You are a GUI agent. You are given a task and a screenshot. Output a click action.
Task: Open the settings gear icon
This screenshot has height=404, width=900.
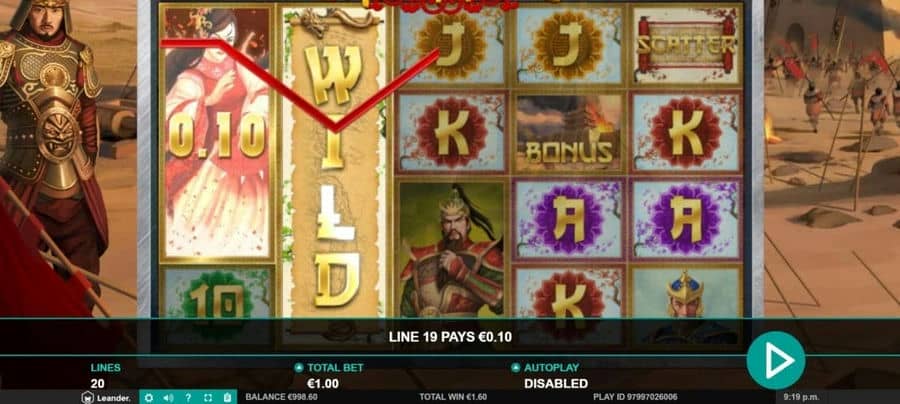click(x=149, y=397)
